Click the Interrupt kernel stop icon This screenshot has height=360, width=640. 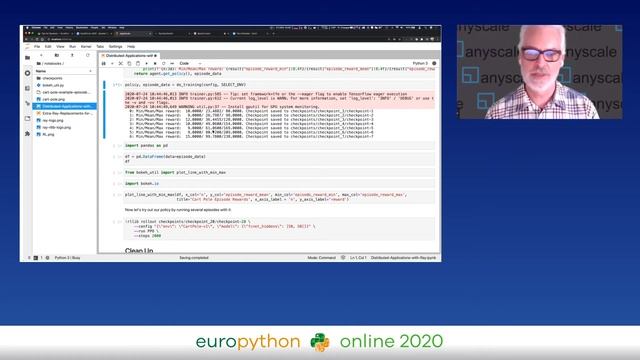point(155,64)
